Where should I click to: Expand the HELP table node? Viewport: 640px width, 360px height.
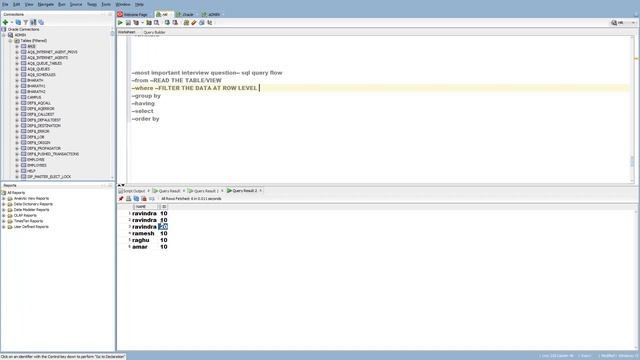[x=17, y=171]
